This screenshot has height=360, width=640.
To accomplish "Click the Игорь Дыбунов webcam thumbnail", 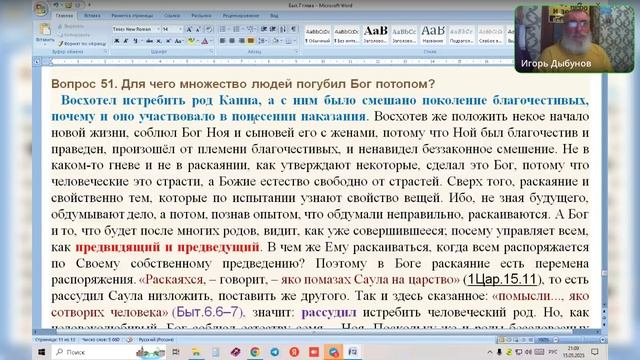I will coord(574,39).
